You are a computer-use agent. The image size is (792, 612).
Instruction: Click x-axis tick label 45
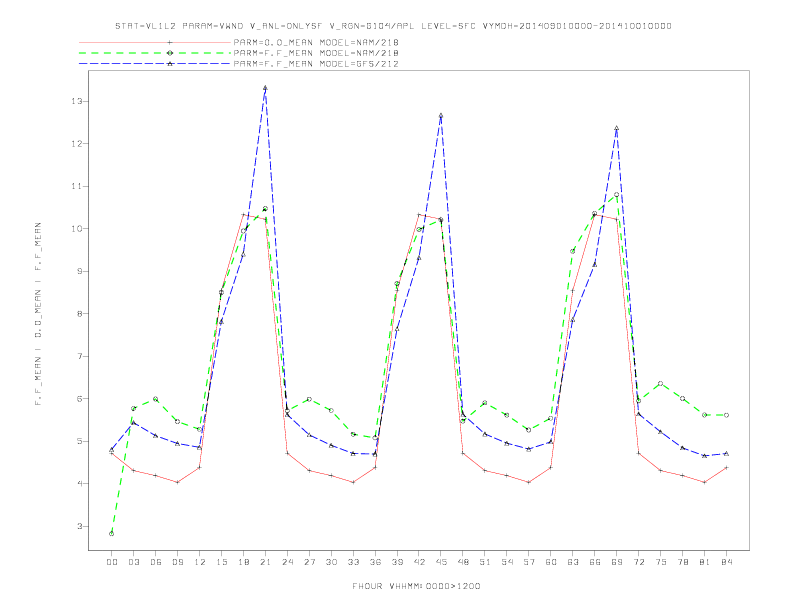[x=441, y=562]
